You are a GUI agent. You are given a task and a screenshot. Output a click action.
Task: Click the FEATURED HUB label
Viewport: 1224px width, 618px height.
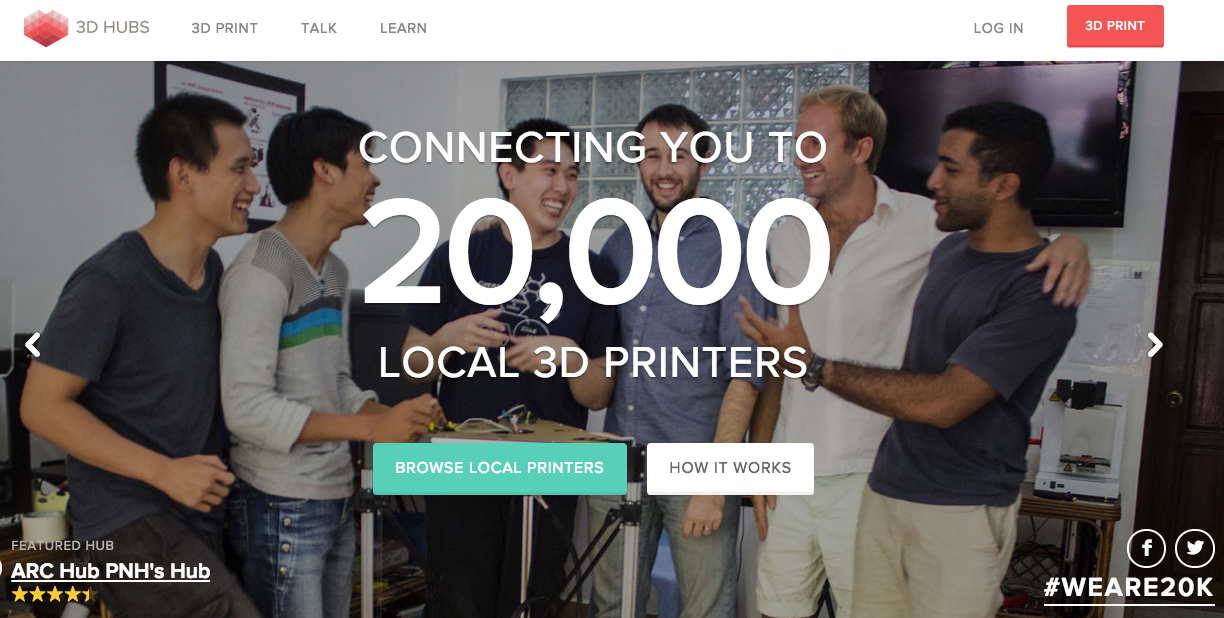pyautogui.click(x=62, y=545)
